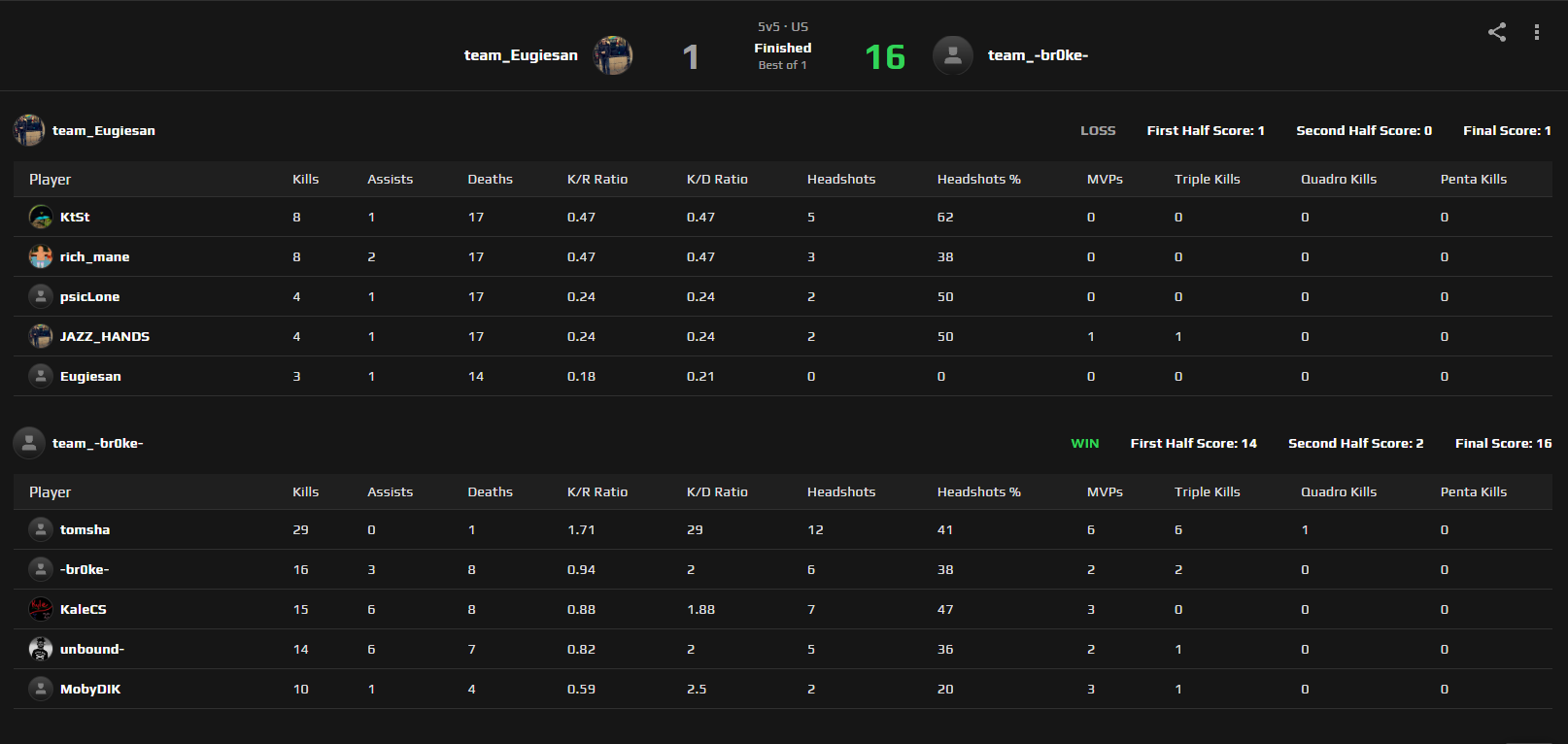Click the grey 1 score in header
1568x744 pixels.
click(x=691, y=57)
